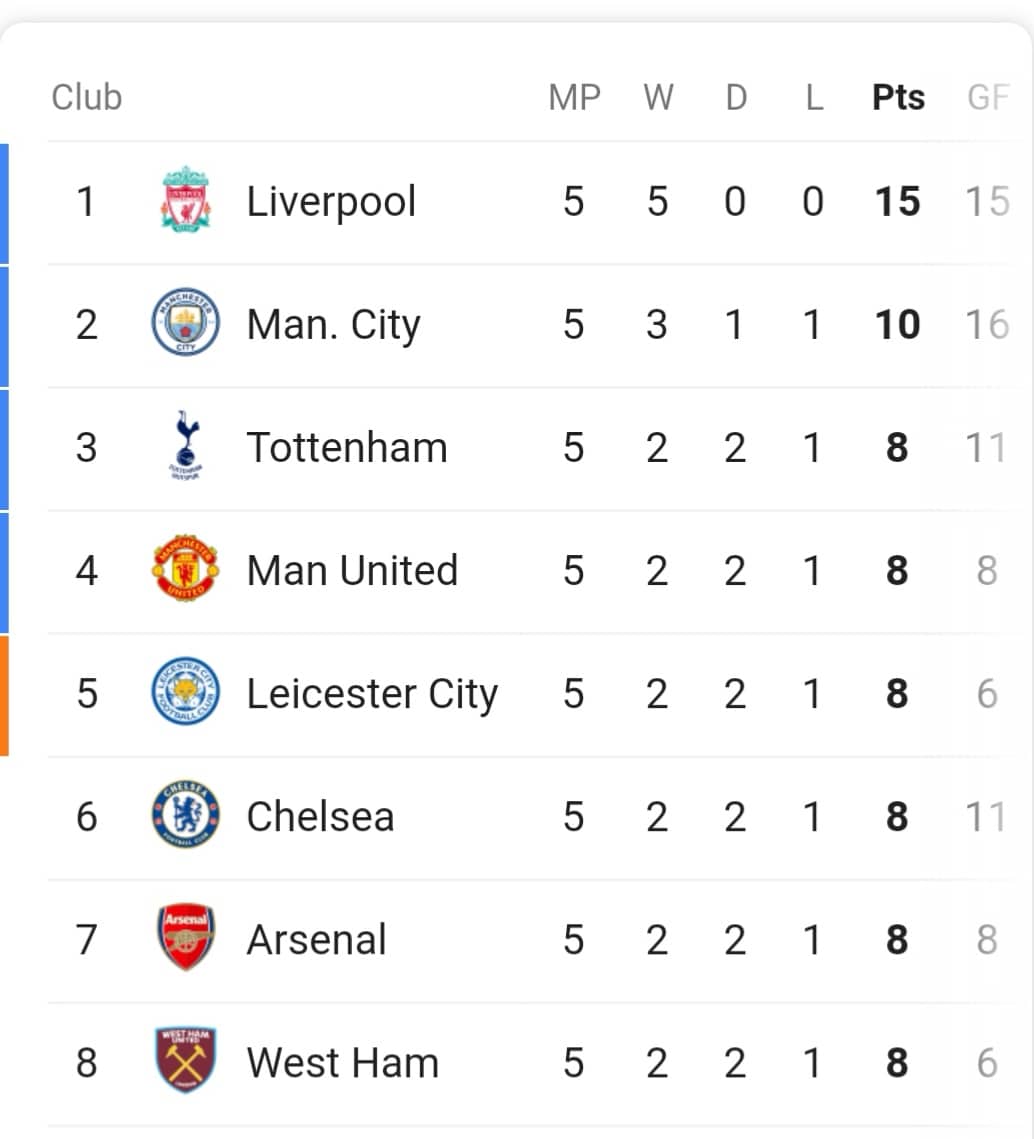Viewport: 1034px width, 1139px height.
Task: Select the Pts column header
Action: click(x=898, y=97)
